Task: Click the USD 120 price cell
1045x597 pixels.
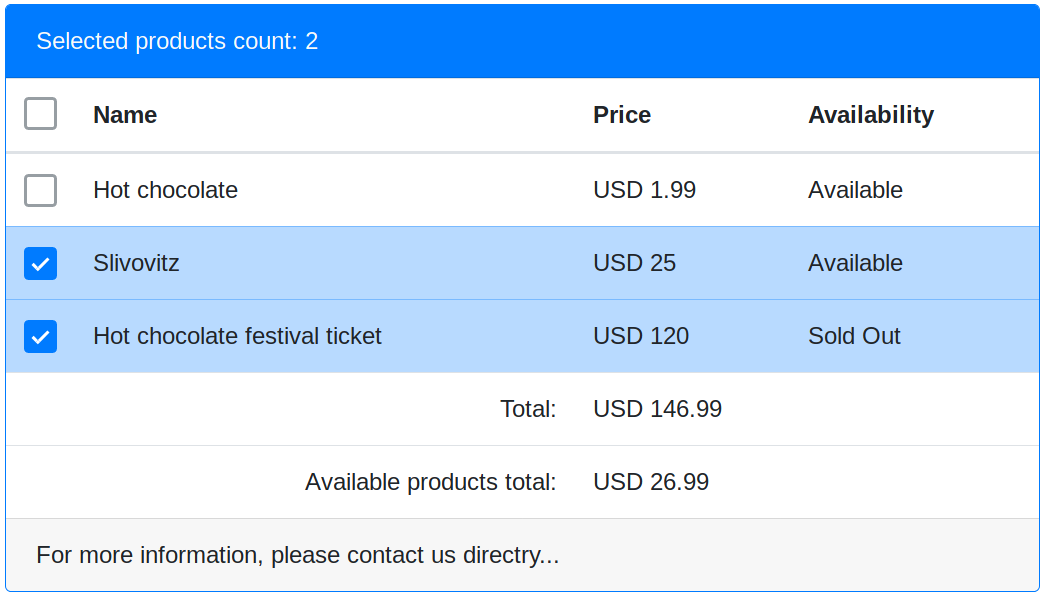Action: click(640, 336)
